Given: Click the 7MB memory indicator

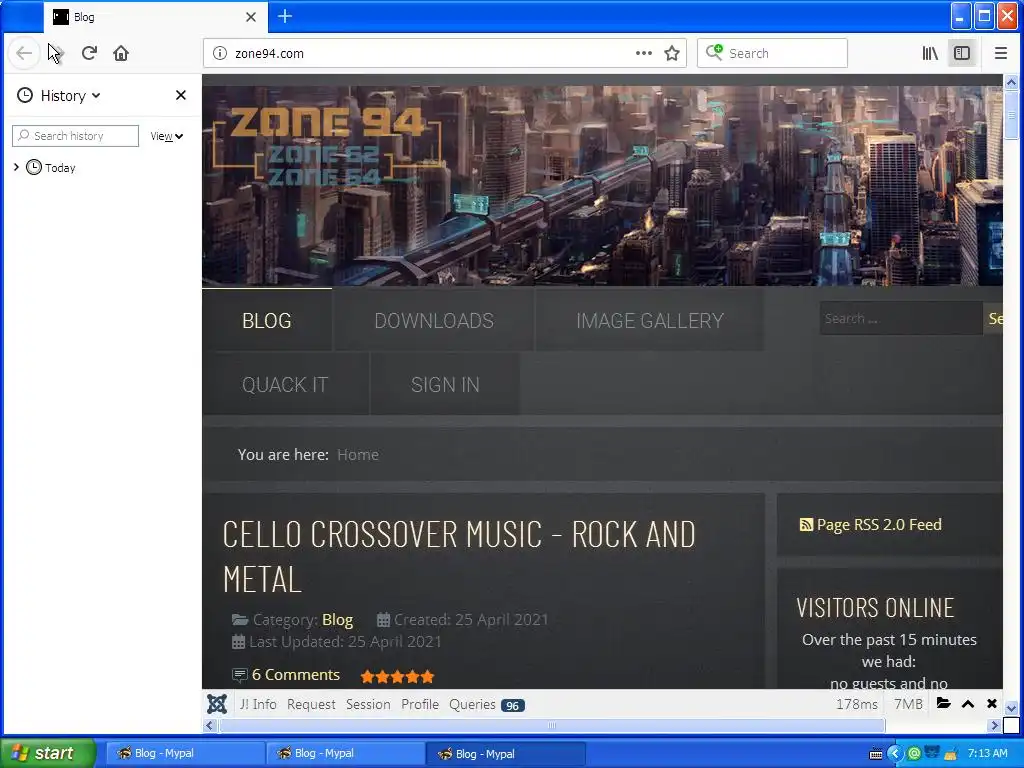Looking at the screenshot, I should click(x=908, y=704).
